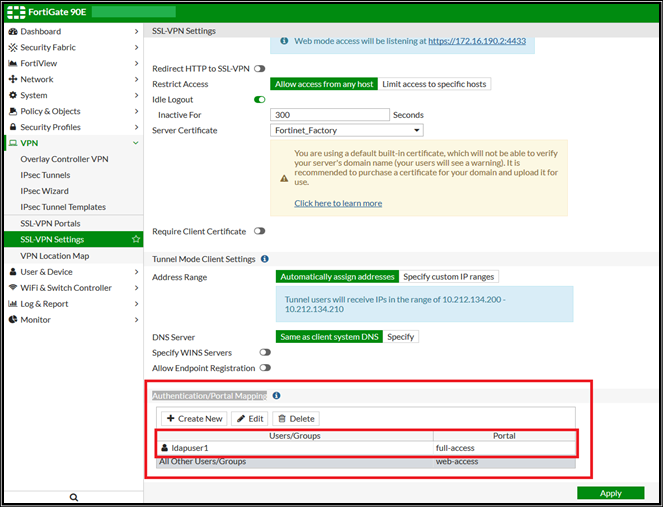
Task: Follow the 'Click here to learn more' link
Action: pyautogui.click(x=338, y=203)
